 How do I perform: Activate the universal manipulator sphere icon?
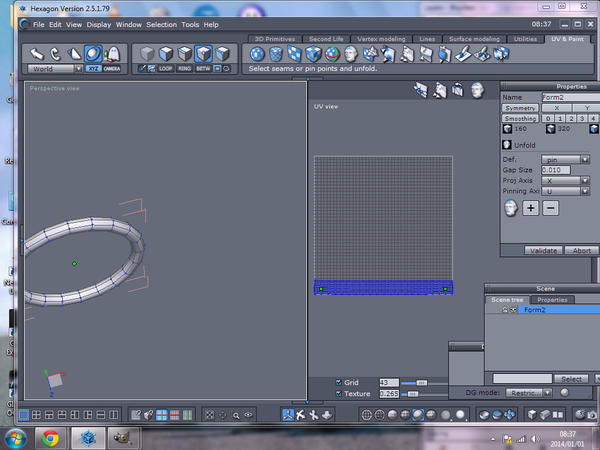pyautogui.click(x=93, y=54)
